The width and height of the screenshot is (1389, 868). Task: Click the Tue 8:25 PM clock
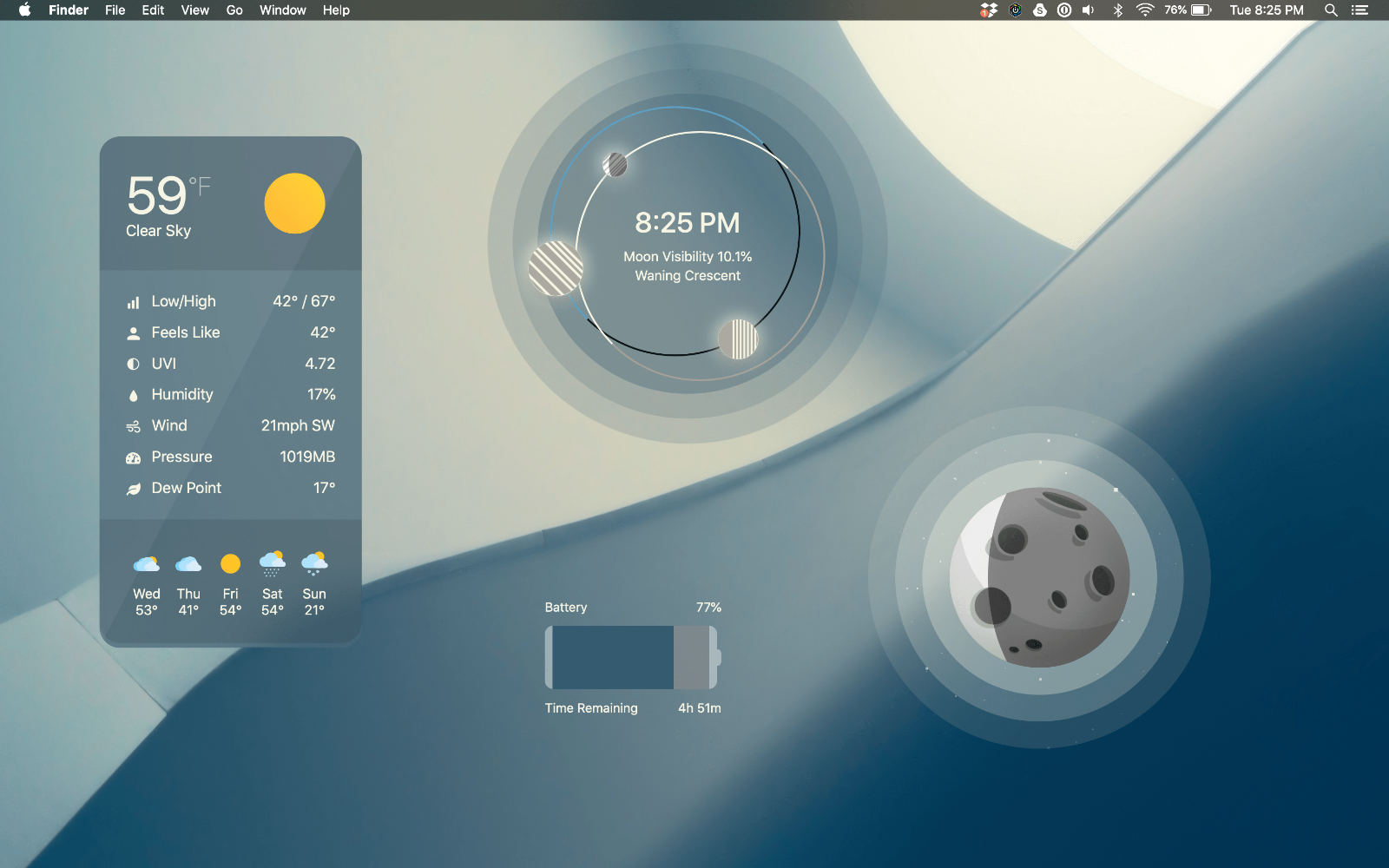(1267, 10)
